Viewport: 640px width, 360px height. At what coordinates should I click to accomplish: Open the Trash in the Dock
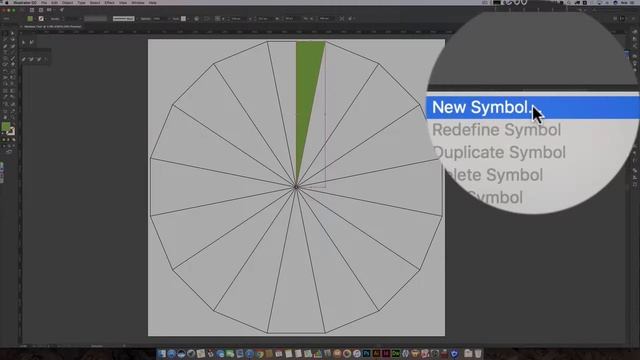click(x=478, y=353)
